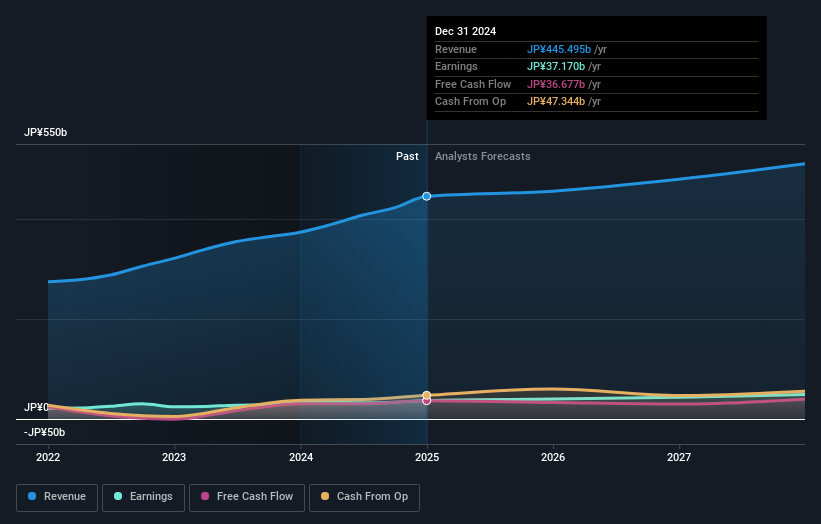Click the JP¥445.495b revenue value

click(559, 49)
